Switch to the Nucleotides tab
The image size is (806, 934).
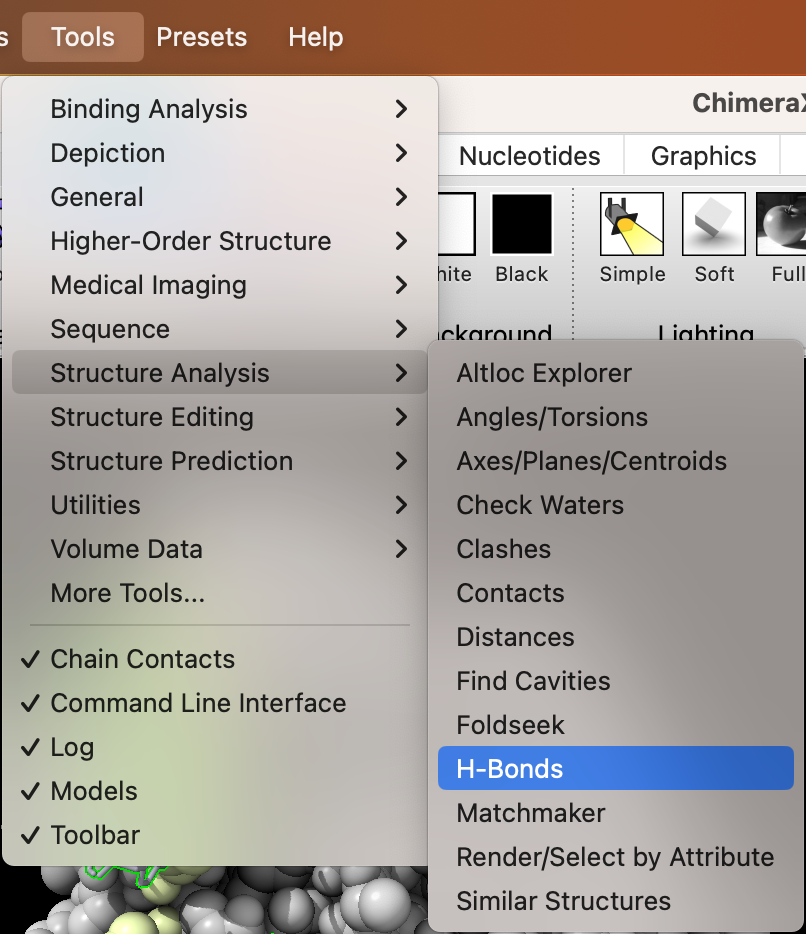tap(529, 156)
